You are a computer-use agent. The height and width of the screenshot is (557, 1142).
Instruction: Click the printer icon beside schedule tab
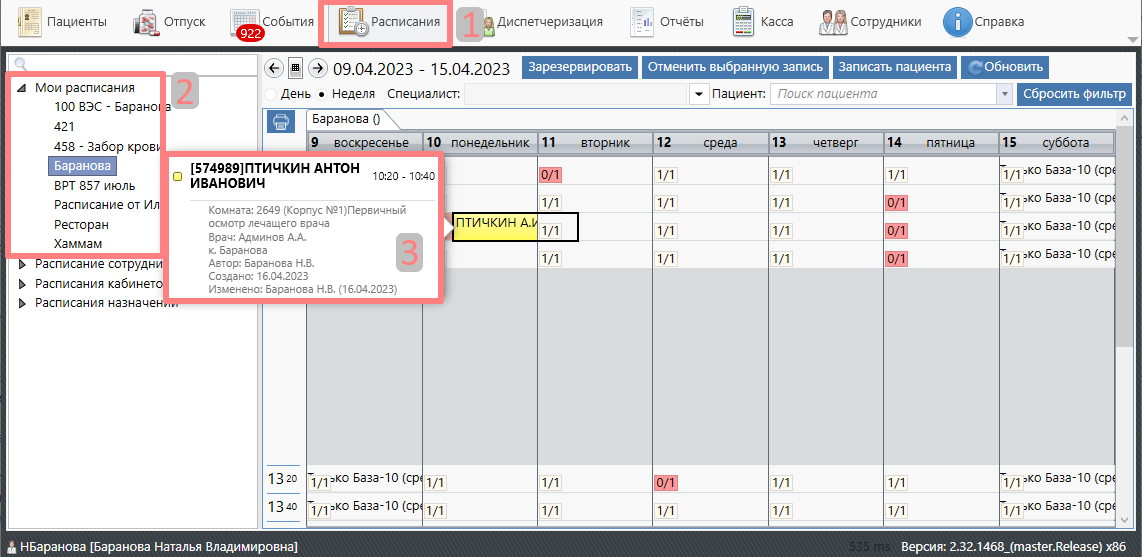(282, 121)
